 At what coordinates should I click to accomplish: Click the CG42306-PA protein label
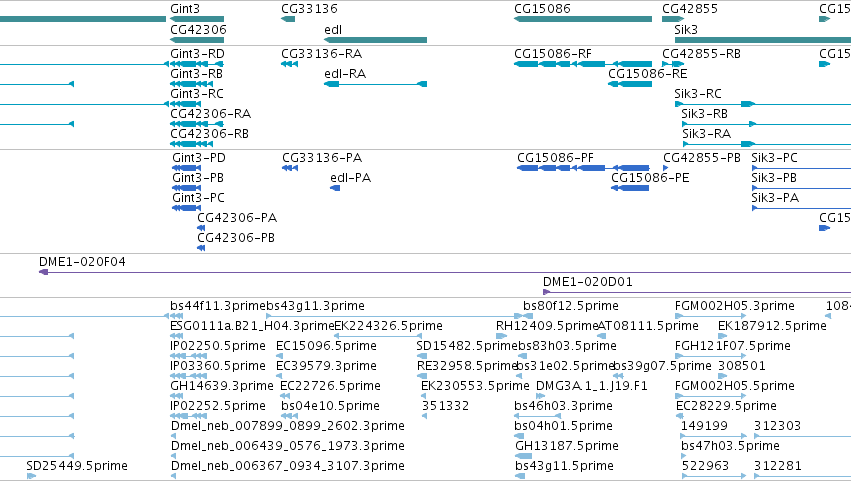pyautogui.click(x=237, y=218)
